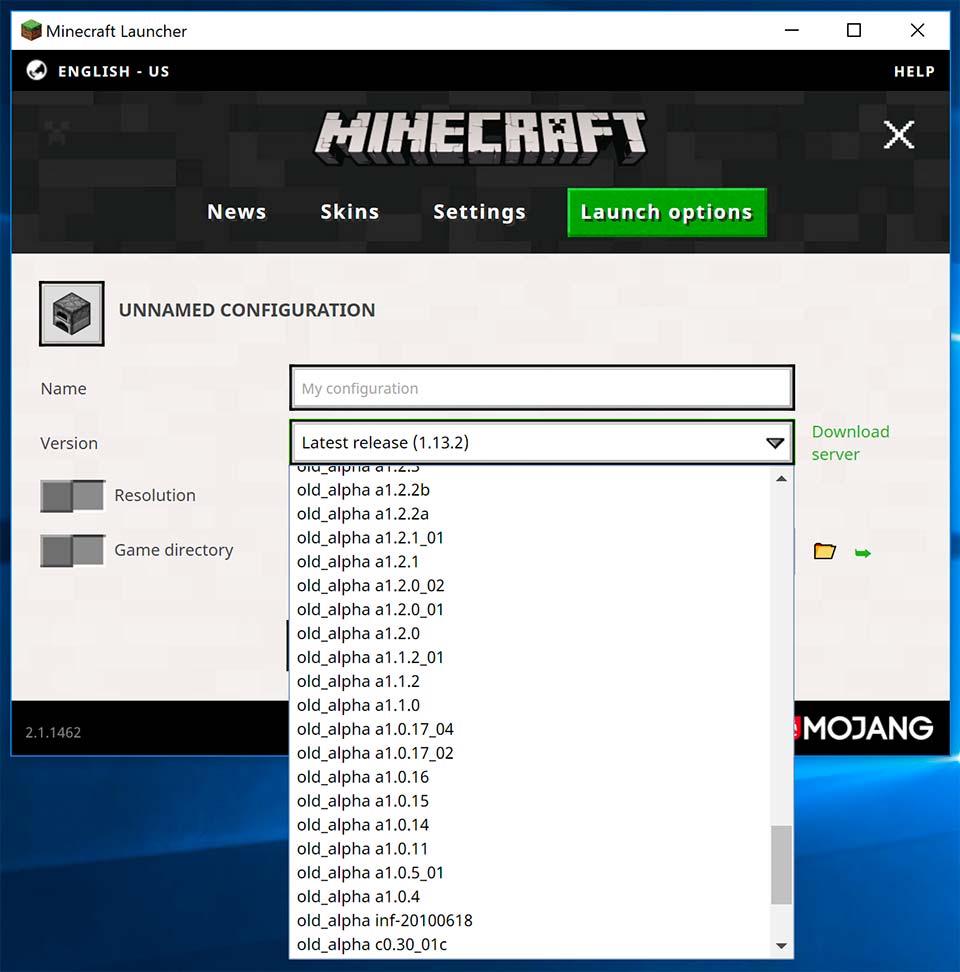Open the Version dropdown arrow
The height and width of the screenshot is (972, 960).
[775, 442]
